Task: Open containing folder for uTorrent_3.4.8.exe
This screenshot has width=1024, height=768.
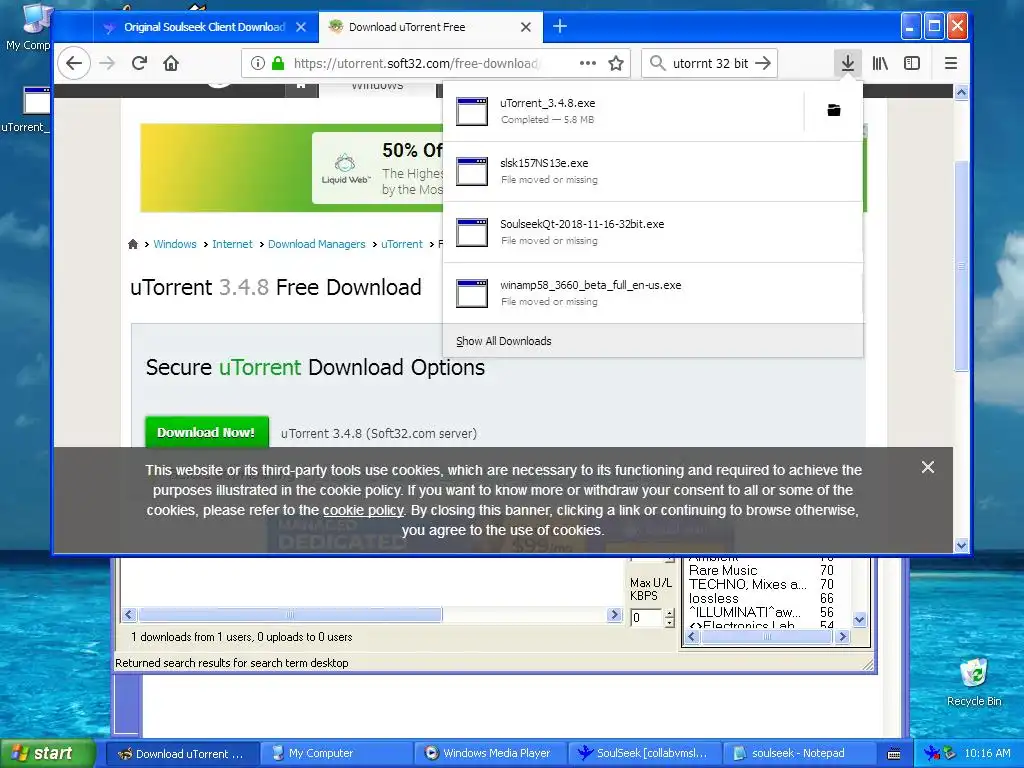Action: tap(834, 110)
